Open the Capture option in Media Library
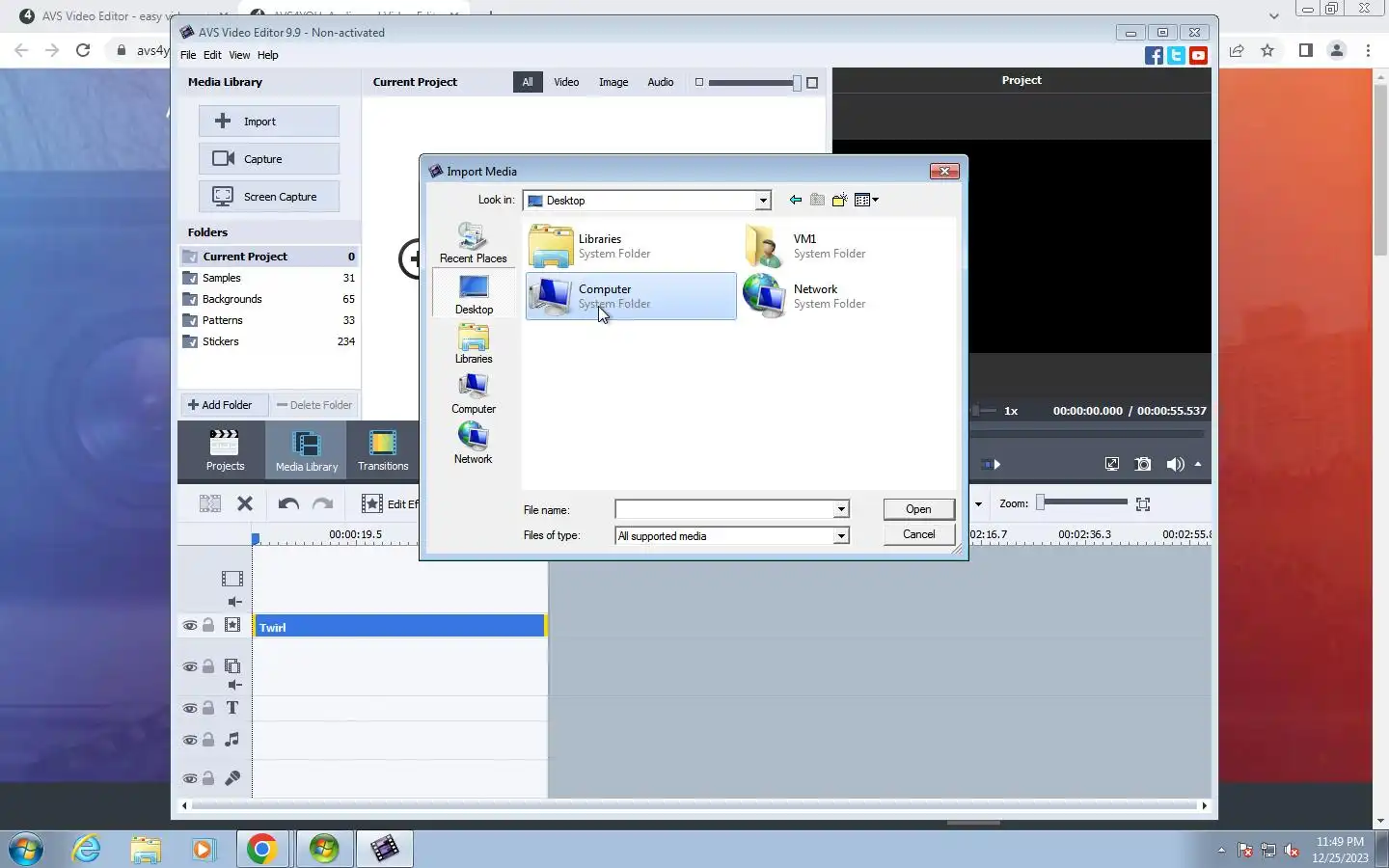This screenshot has height=868, width=1389. 268,159
